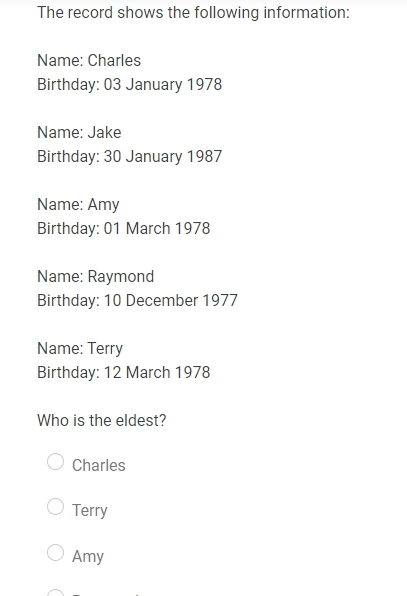Viewport: 407px width, 596px height.
Task: Click the Charles answer option label
Action: point(99,465)
